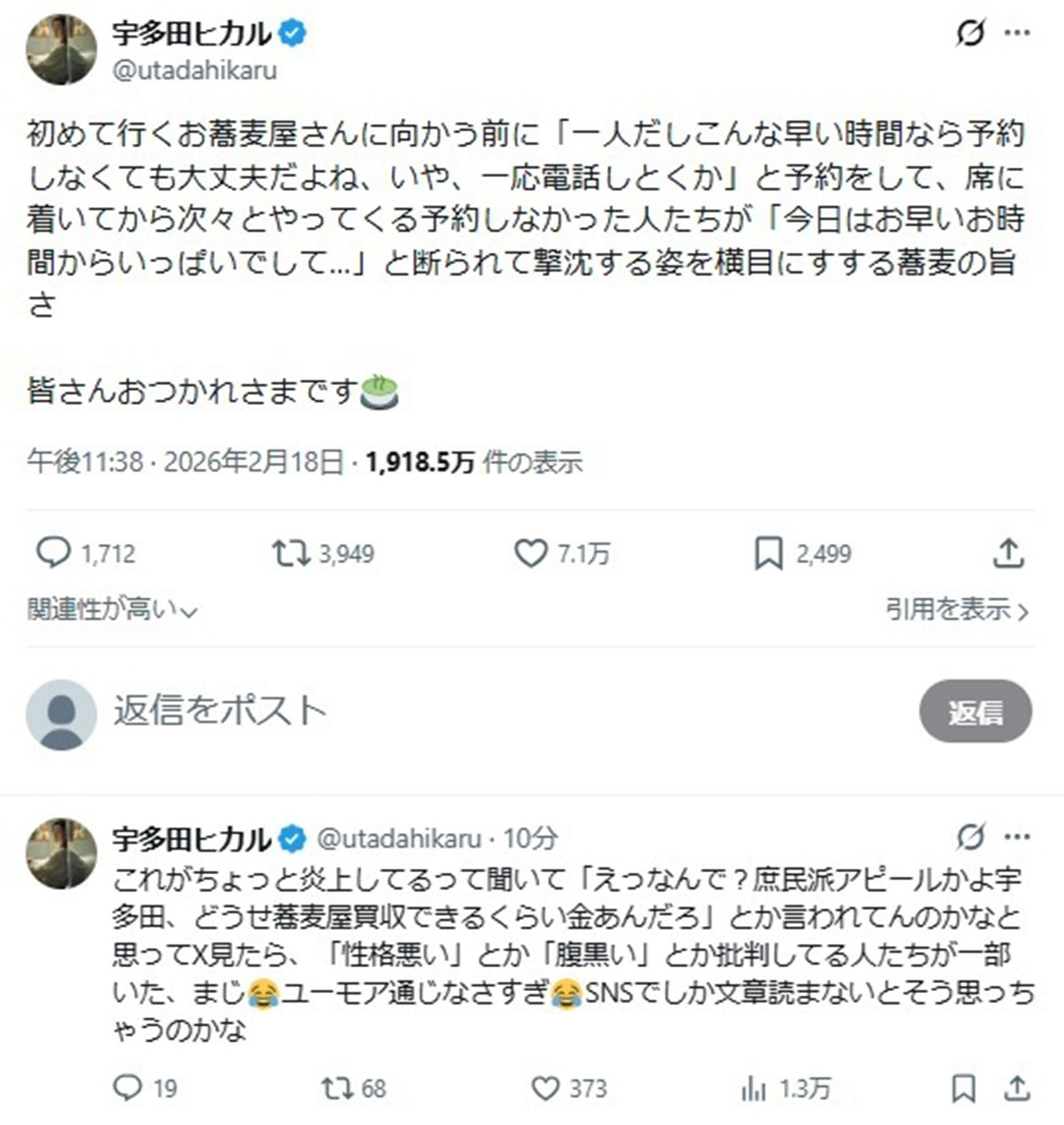The height and width of the screenshot is (1125, 1064).
Task: Click the repost icon showing 3,949
Action: 291,551
